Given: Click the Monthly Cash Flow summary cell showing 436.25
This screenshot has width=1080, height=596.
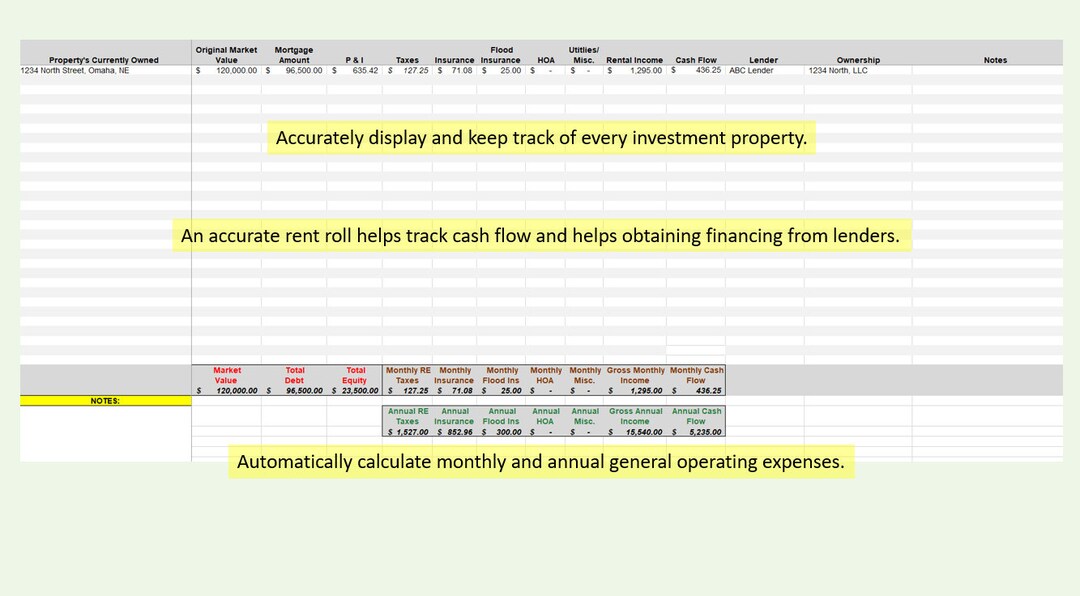Looking at the screenshot, I should tap(696, 388).
